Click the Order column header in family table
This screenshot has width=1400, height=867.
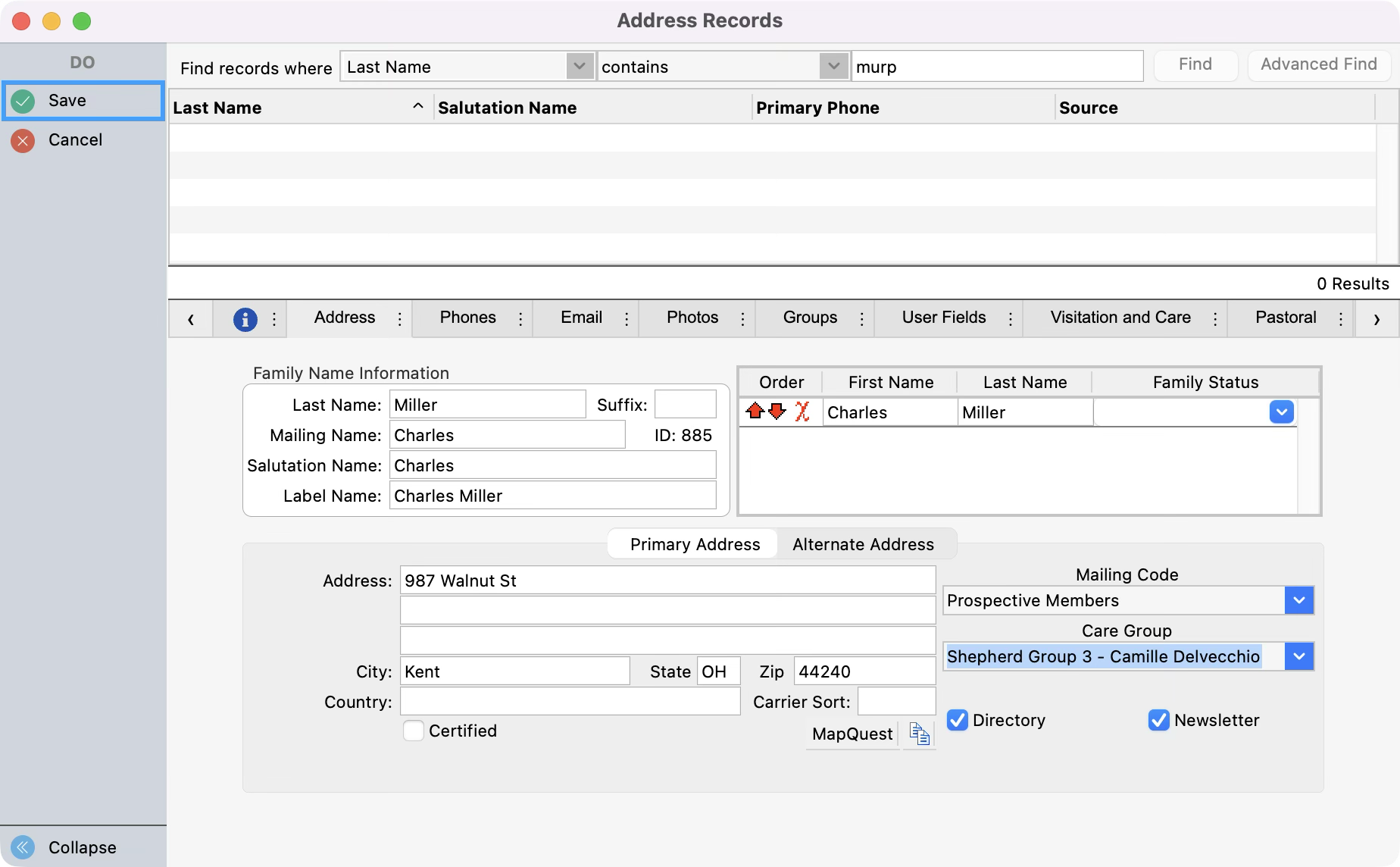(x=781, y=382)
